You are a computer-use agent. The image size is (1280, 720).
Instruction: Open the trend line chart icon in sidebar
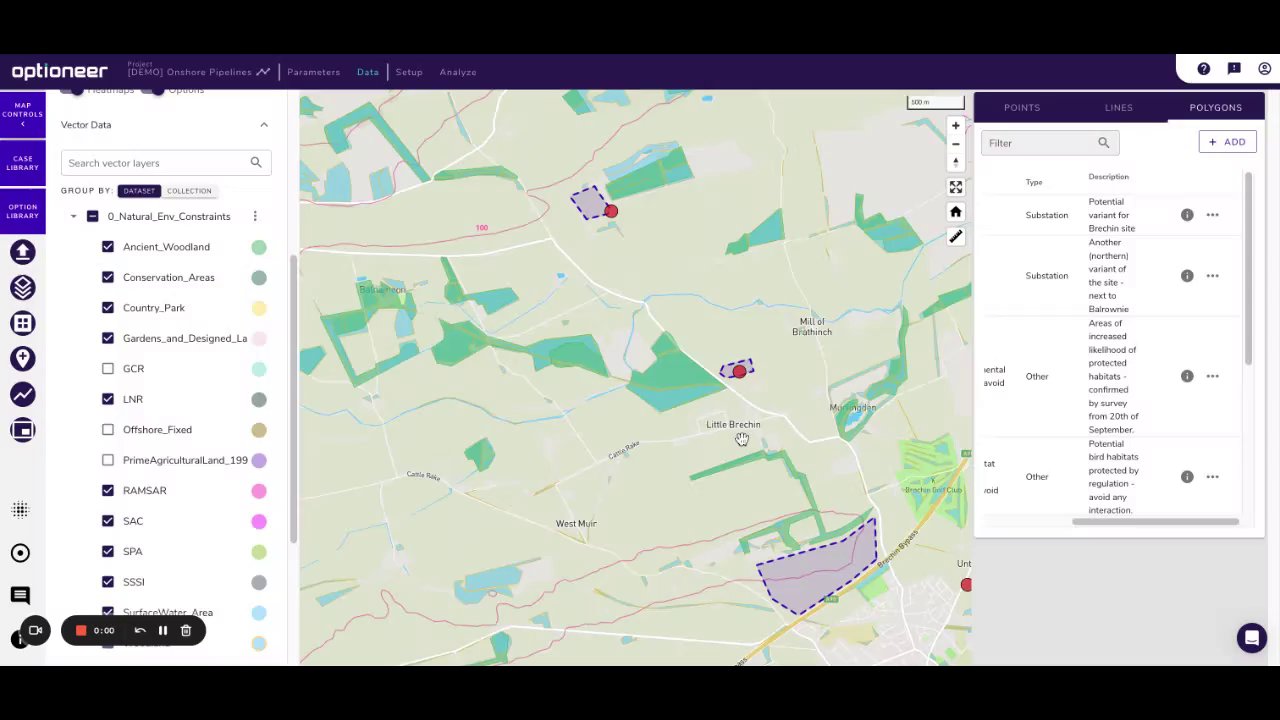tap(22, 395)
